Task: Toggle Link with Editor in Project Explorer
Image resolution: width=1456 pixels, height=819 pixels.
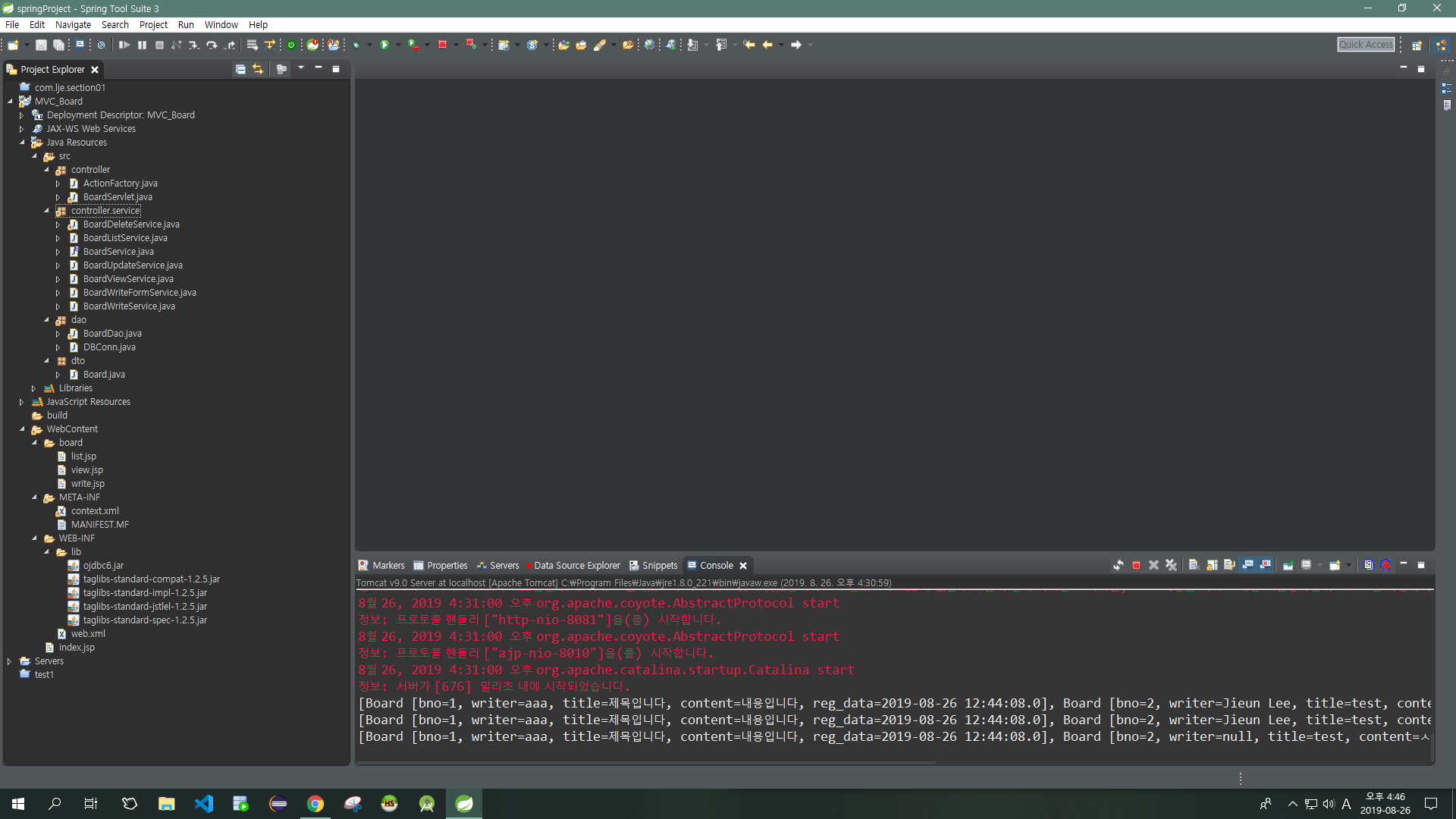Action: (258, 70)
